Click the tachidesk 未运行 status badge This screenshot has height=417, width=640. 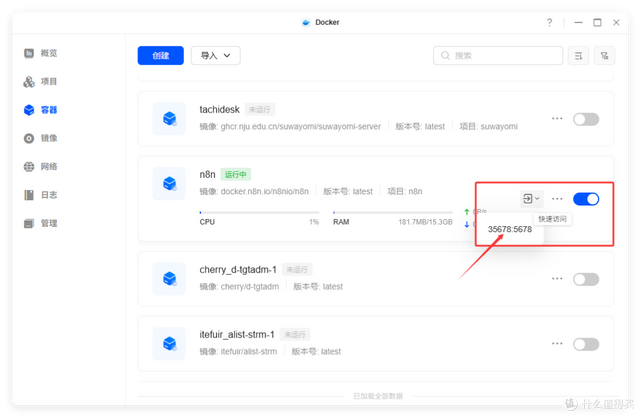click(260, 110)
